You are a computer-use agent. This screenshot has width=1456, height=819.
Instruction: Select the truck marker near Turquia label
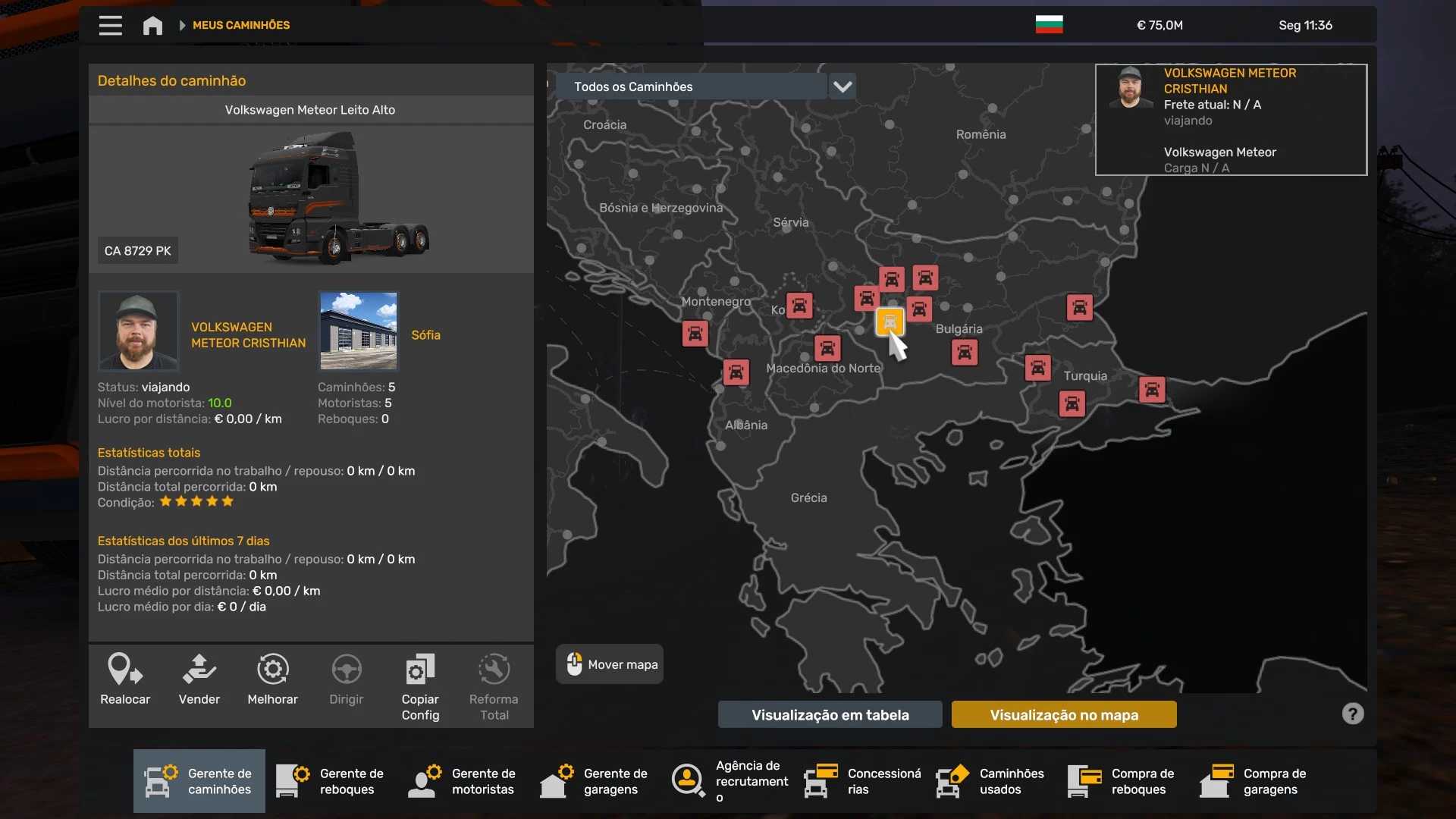1072,403
